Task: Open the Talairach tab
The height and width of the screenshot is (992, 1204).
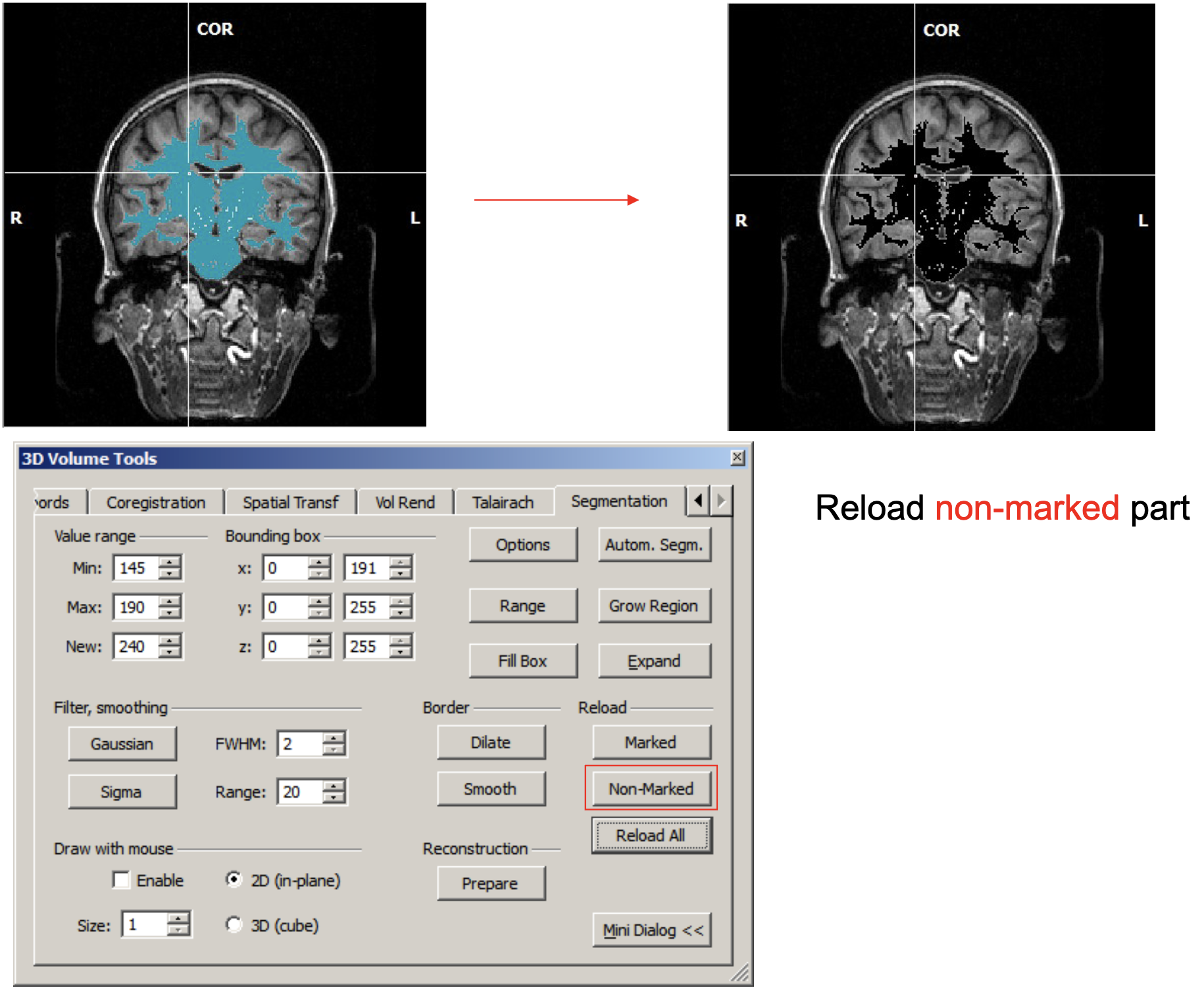Action: point(503,503)
